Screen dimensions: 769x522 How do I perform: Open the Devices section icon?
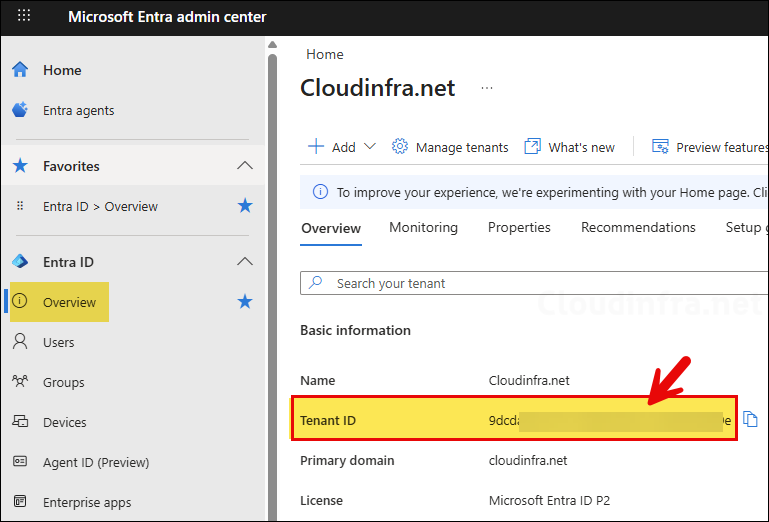[x=19, y=422]
